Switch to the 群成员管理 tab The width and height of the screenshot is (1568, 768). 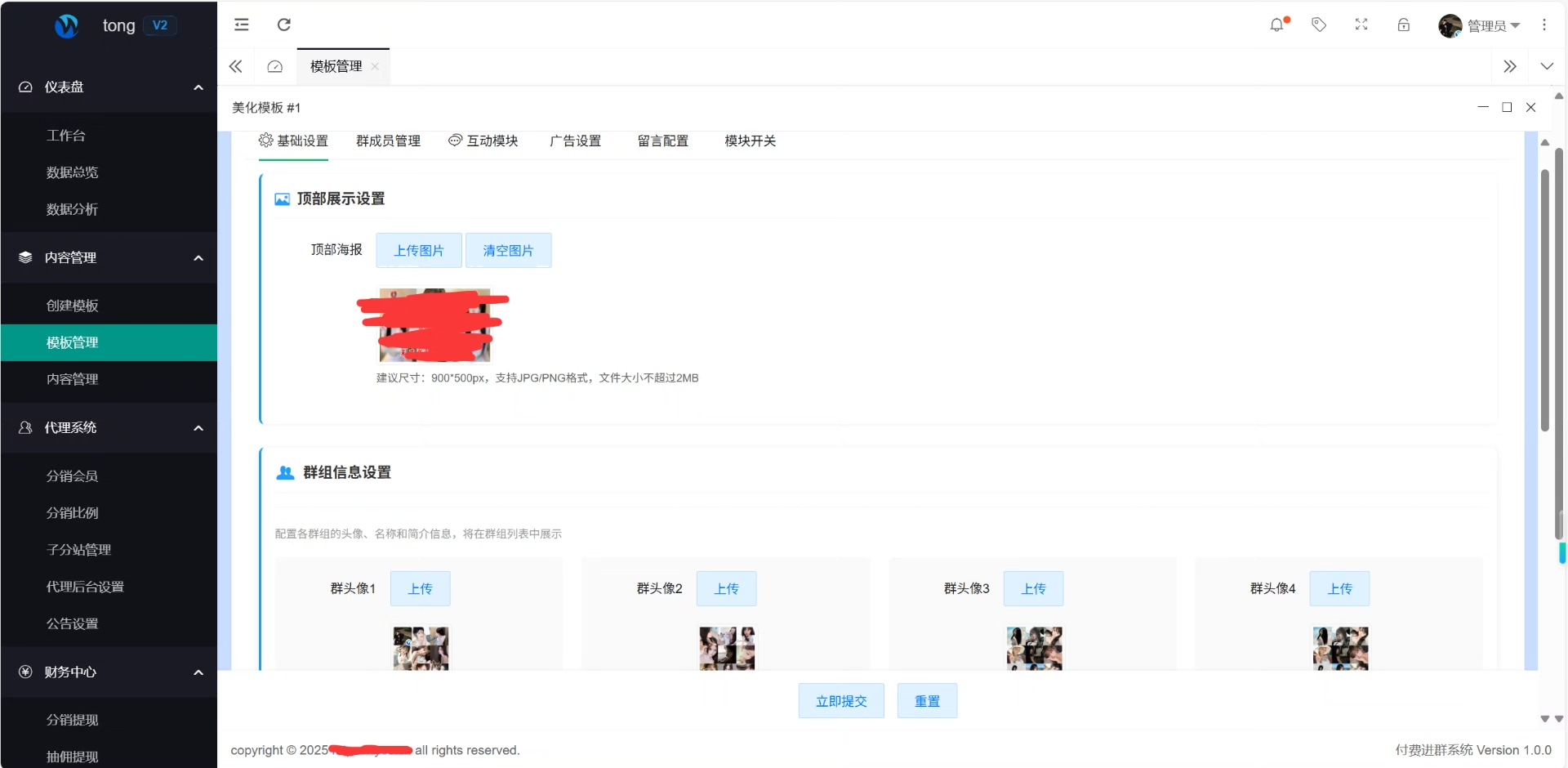click(x=388, y=141)
